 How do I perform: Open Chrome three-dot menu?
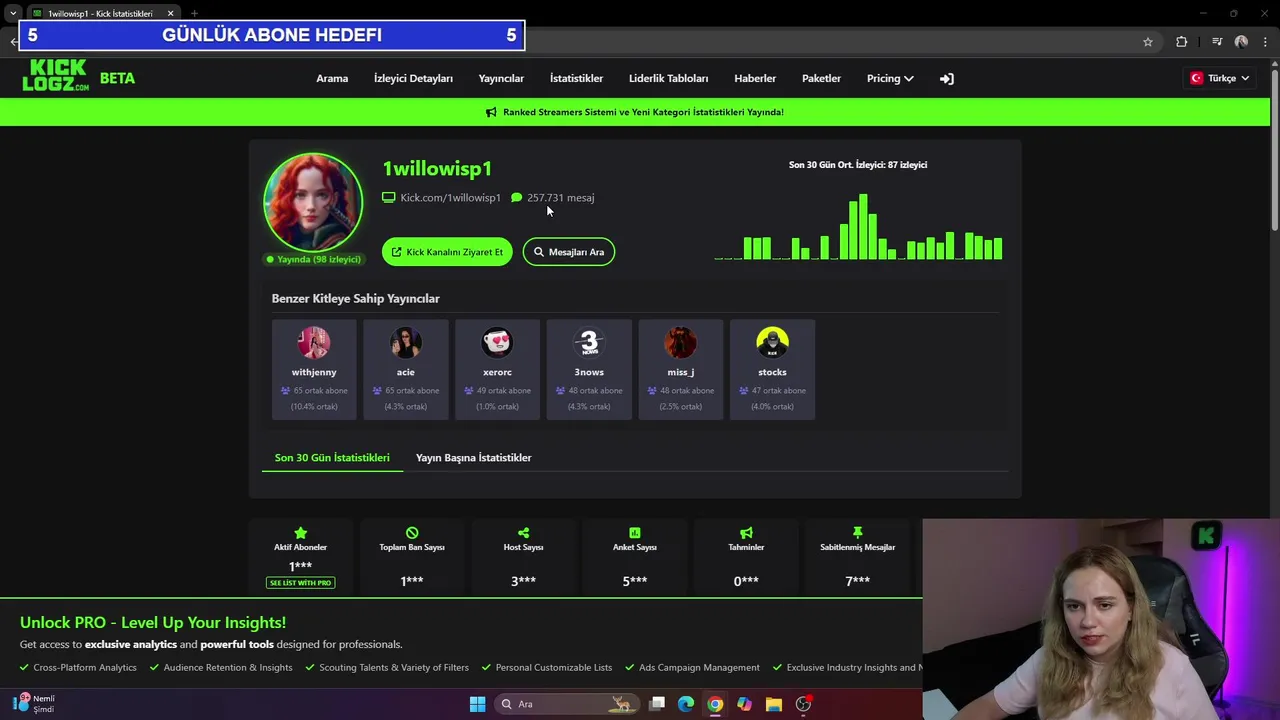[x=1266, y=42]
